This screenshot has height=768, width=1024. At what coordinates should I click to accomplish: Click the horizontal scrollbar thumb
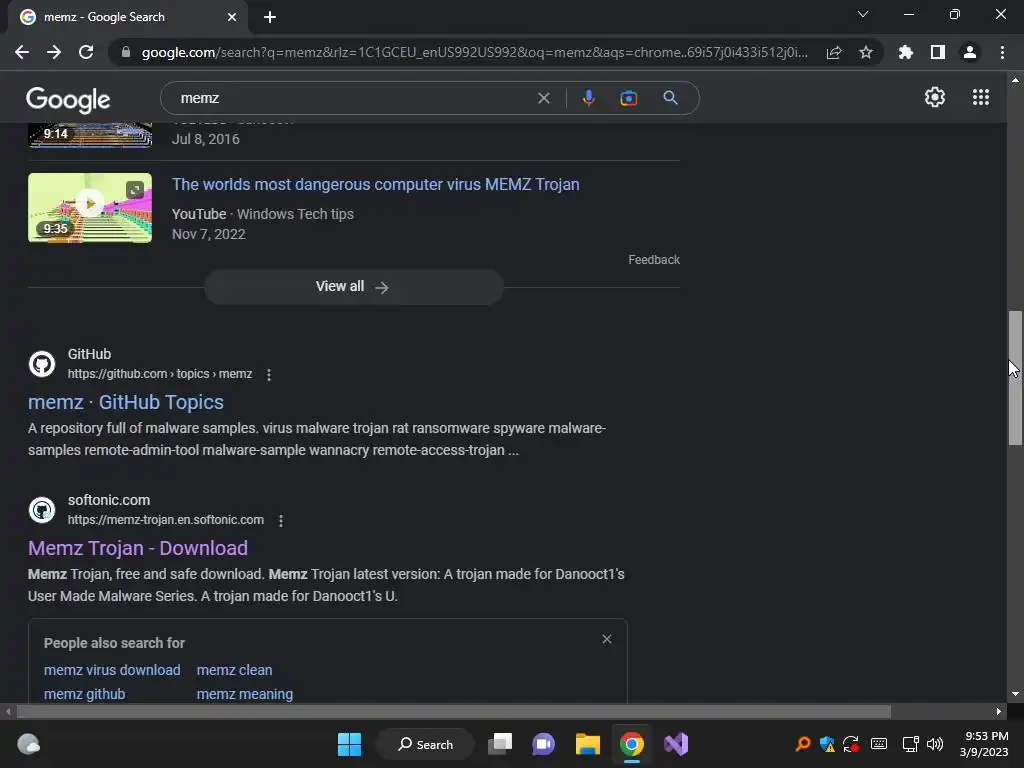(454, 711)
